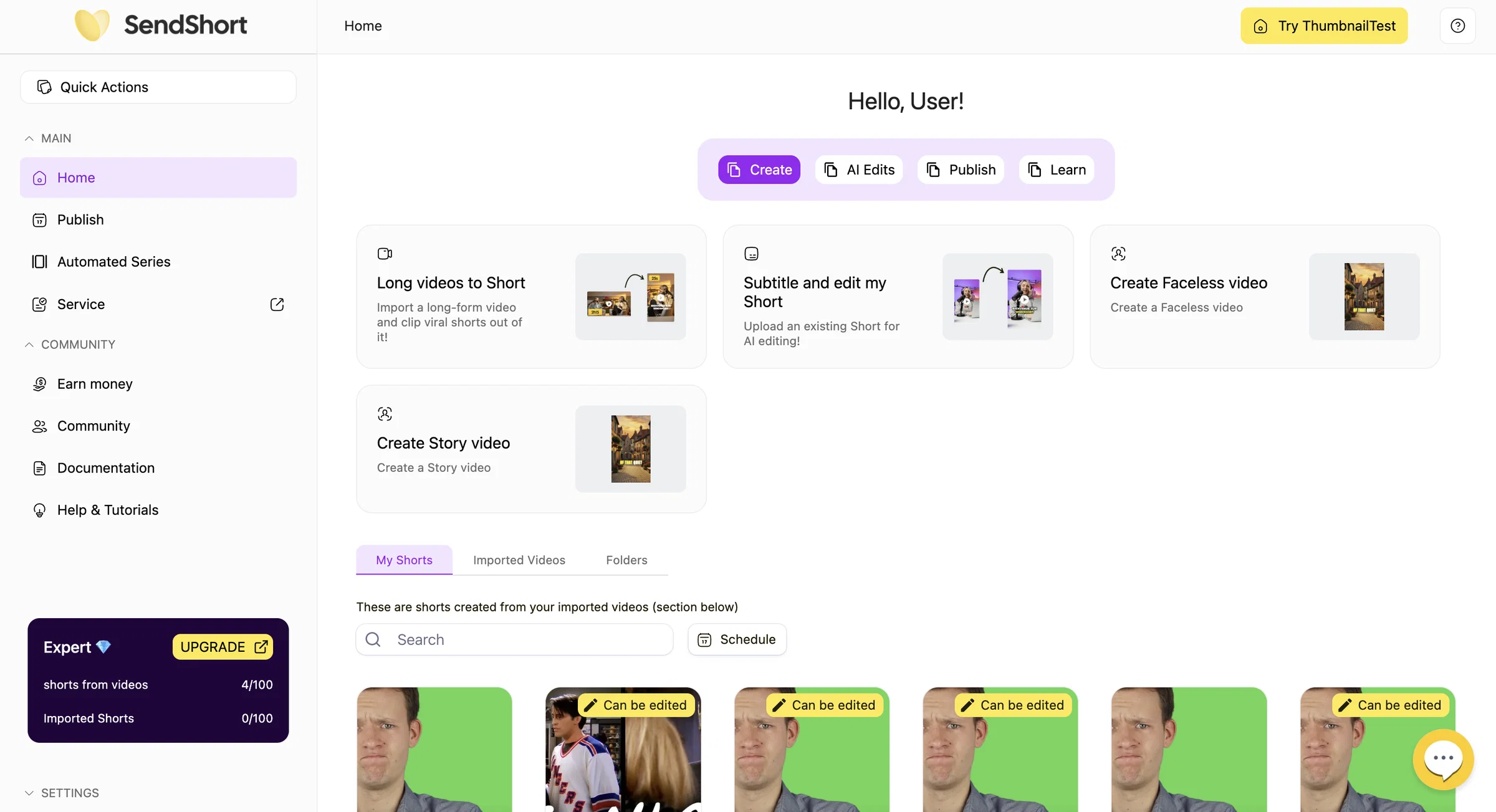
Task: Click the Documentation sidebar icon
Action: [x=39, y=468]
